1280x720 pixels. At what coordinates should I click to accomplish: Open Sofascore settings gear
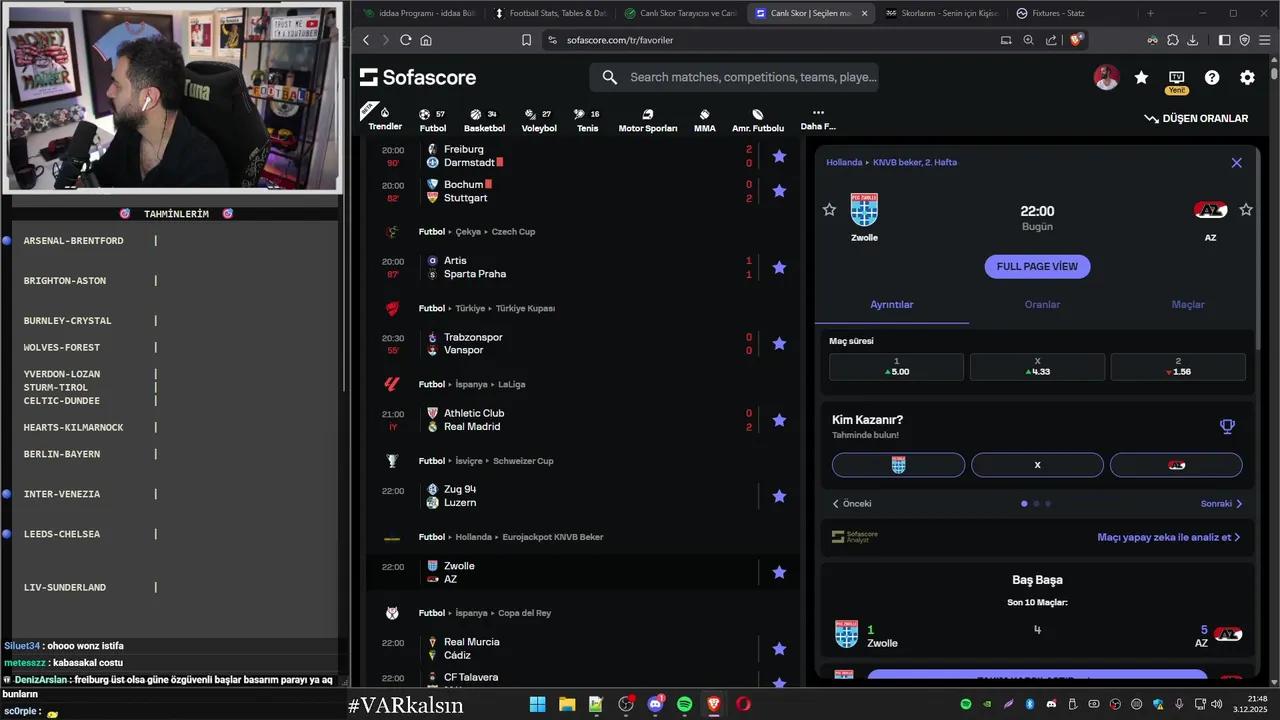coord(1247,77)
